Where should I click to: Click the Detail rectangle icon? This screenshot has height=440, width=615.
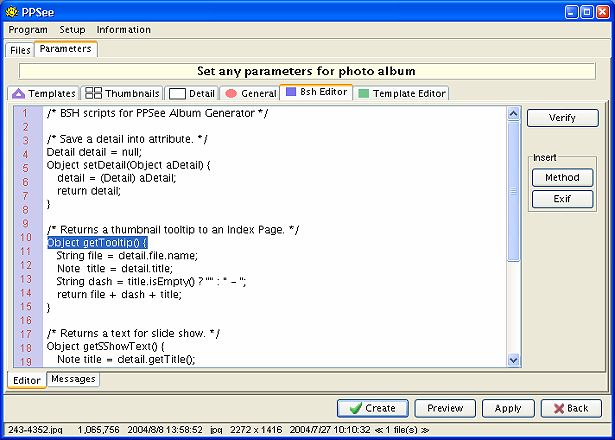pyautogui.click(x=177, y=94)
